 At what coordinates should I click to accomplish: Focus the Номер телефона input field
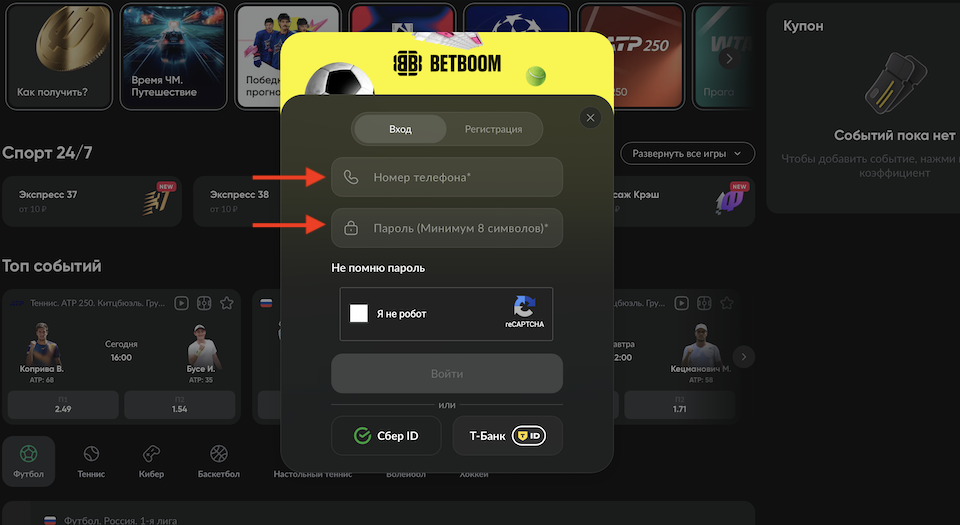[x=447, y=177]
